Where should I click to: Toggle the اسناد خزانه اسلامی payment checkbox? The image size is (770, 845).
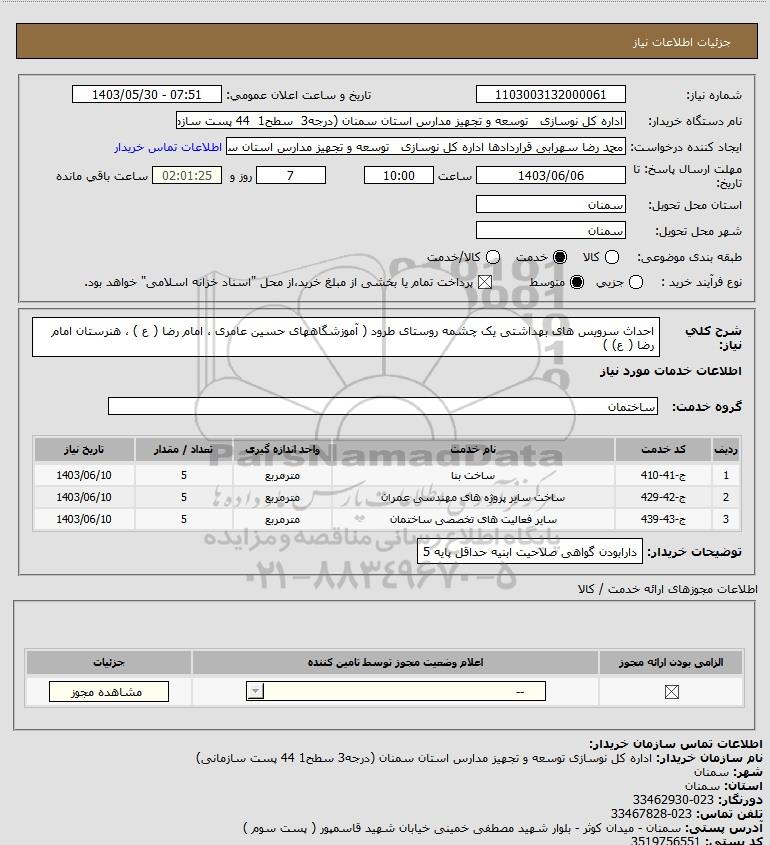(485, 282)
